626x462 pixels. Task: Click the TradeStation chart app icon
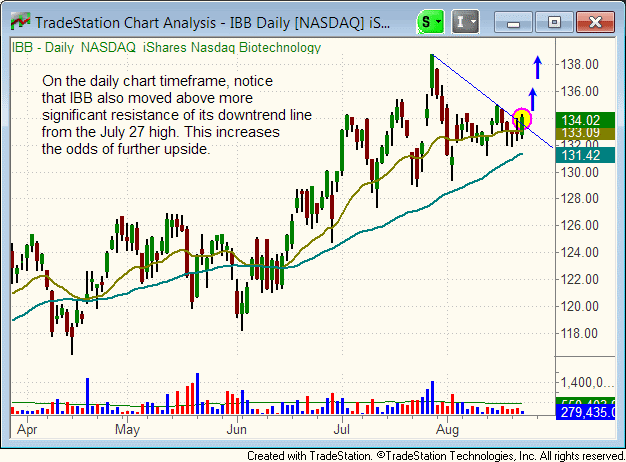(21, 21)
